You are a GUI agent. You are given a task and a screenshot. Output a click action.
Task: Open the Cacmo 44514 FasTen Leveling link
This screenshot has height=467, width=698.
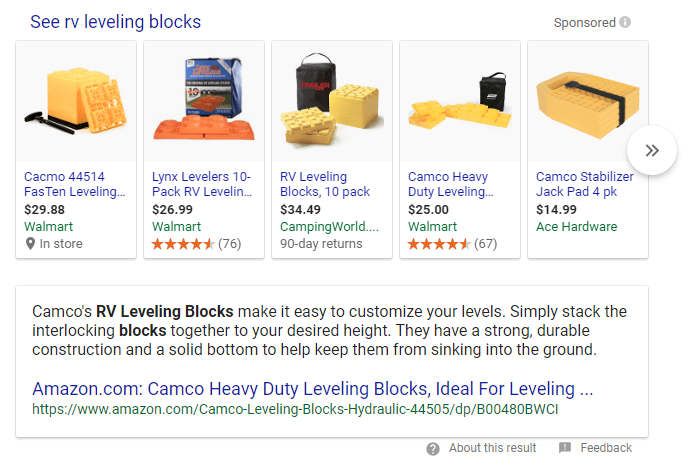(x=75, y=184)
